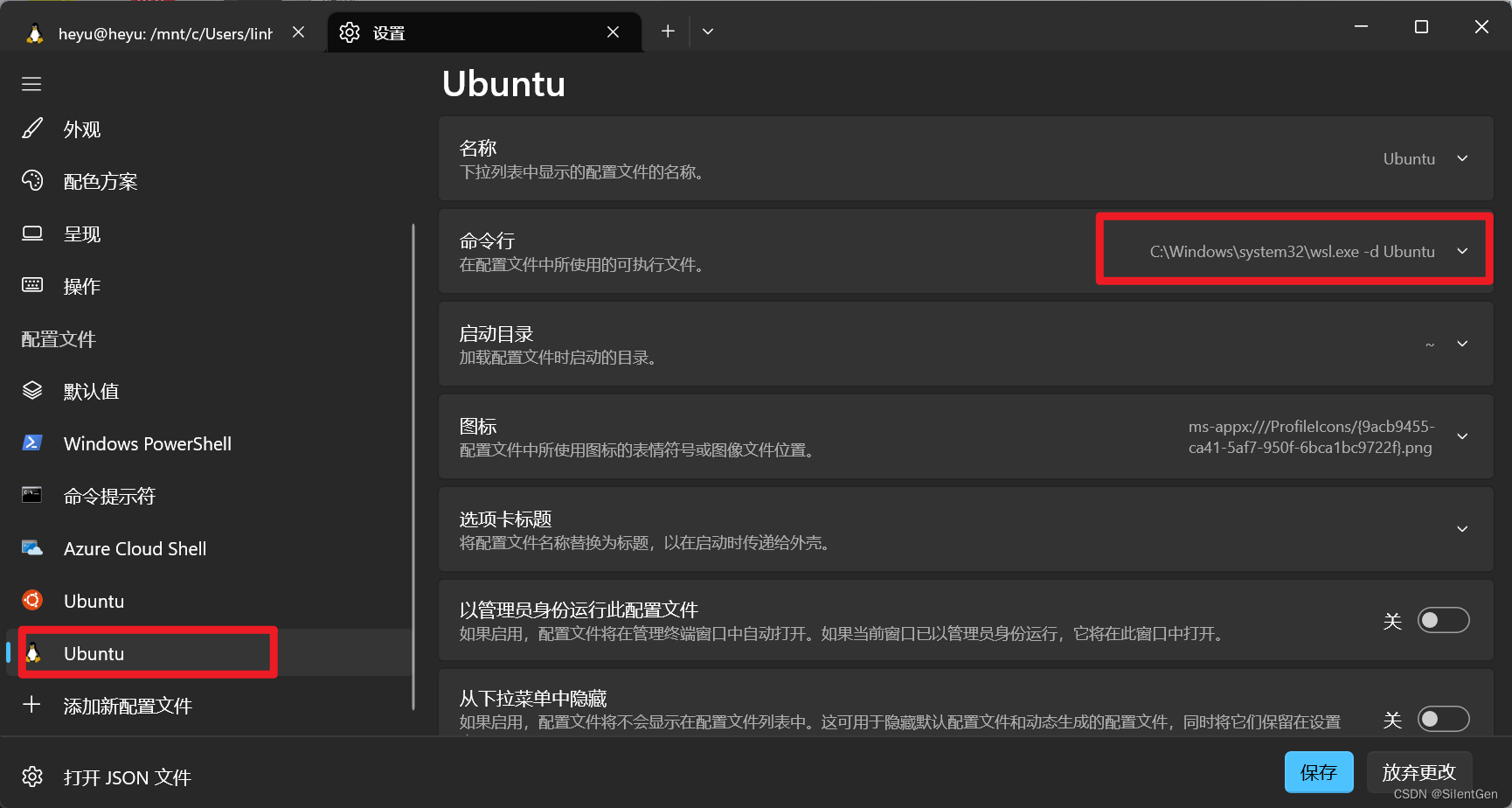Expand the 命令行 command line setting
This screenshot has height=808, width=1512.
tap(966, 251)
